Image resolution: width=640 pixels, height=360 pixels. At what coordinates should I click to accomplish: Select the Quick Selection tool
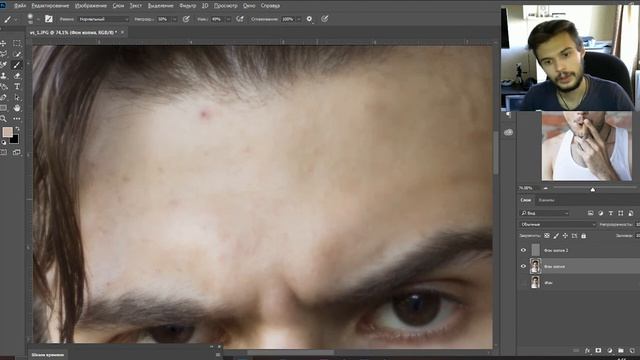[17, 54]
